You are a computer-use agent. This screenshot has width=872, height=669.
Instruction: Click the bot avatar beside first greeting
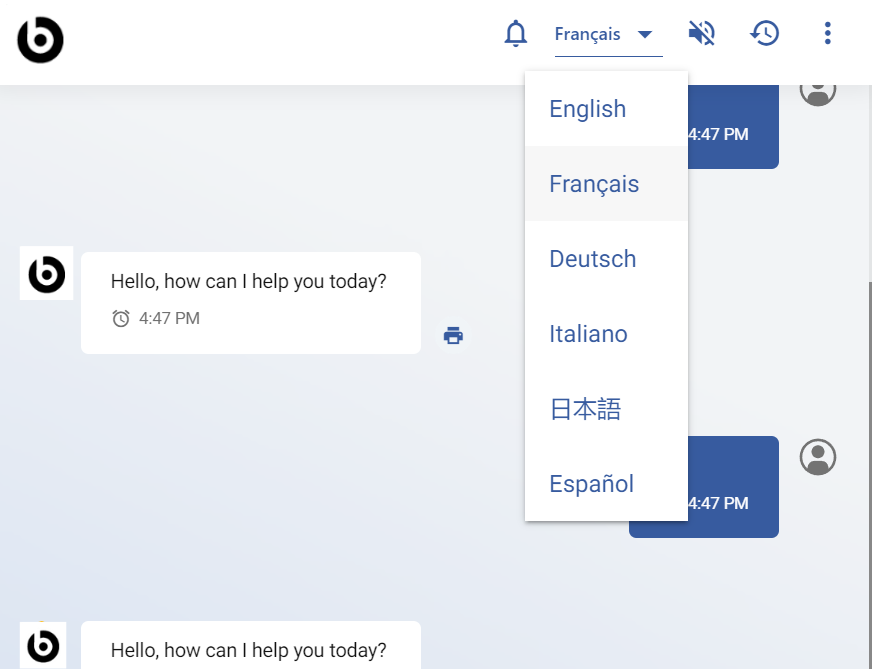[x=47, y=273]
